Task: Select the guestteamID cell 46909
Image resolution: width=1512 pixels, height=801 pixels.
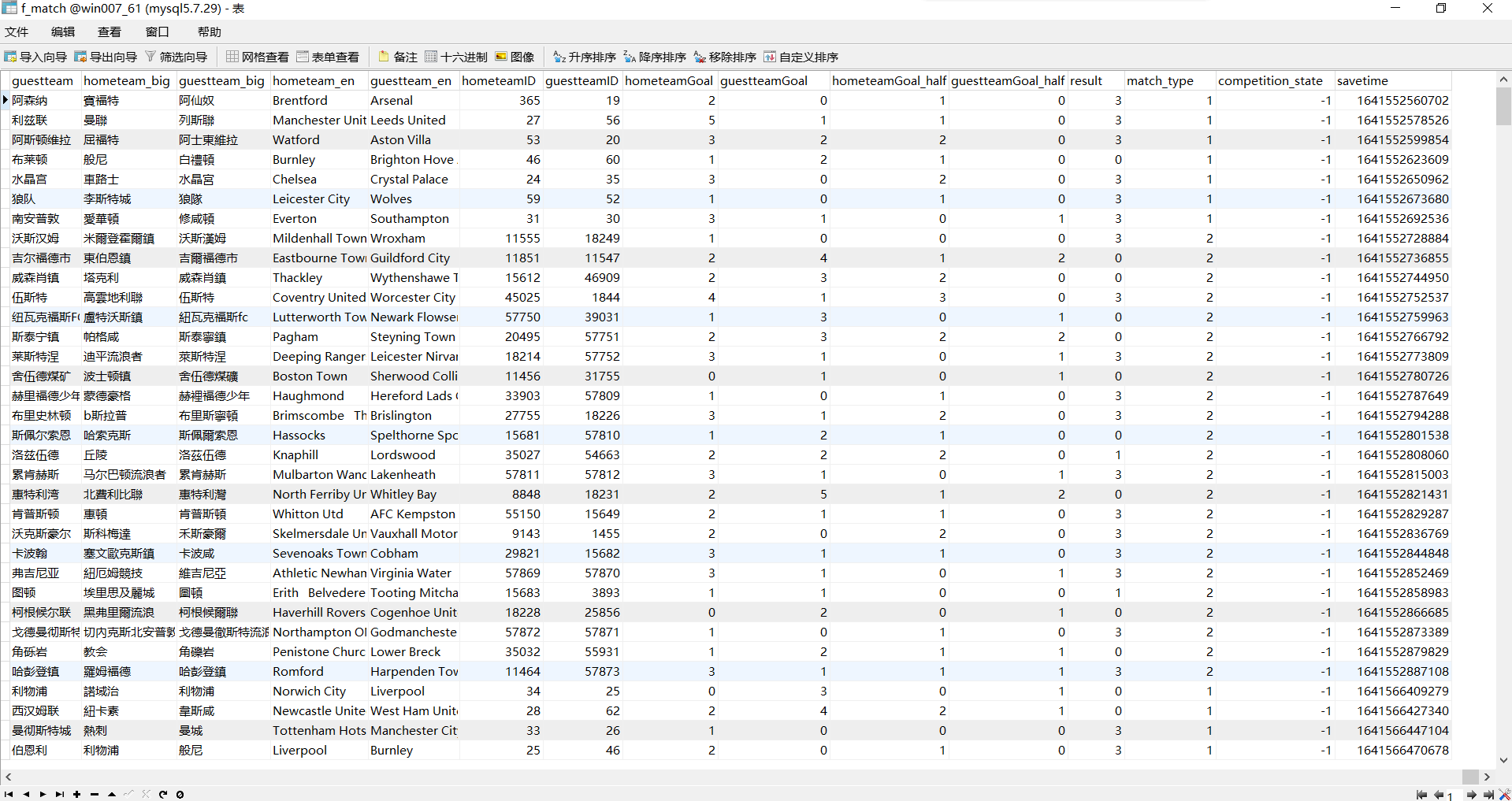Action: pos(582,277)
